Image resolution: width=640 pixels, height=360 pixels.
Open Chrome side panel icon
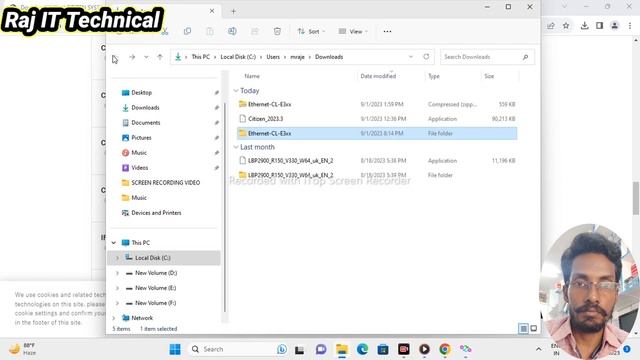tap(600, 26)
